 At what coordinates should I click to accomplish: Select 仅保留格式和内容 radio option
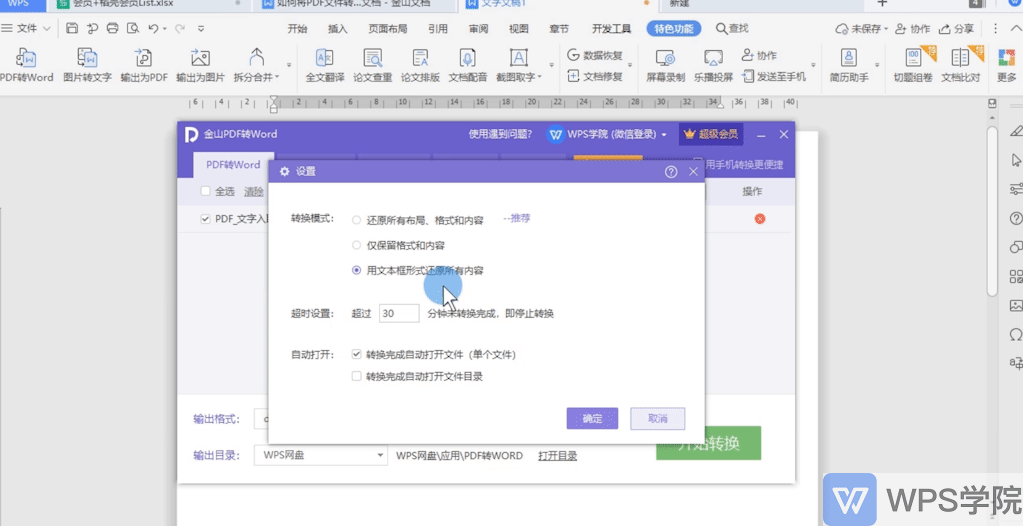[x=356, y=245]
